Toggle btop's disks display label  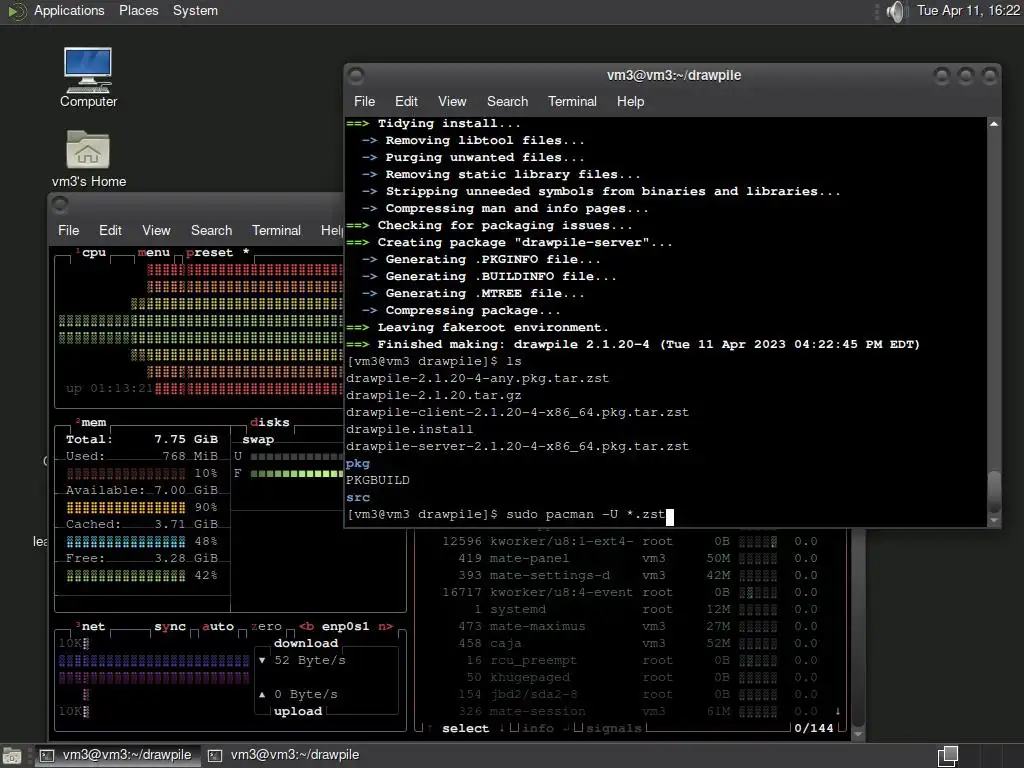pos(269,423)
